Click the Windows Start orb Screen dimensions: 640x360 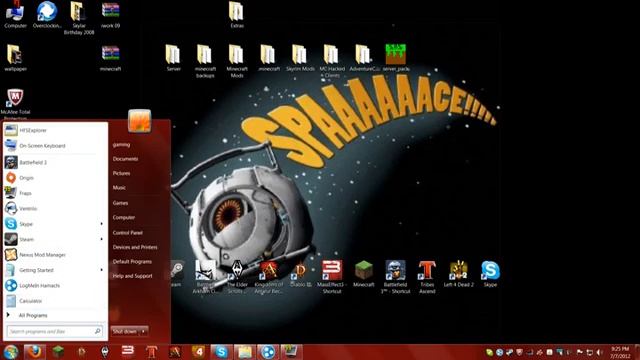(11, 352)
